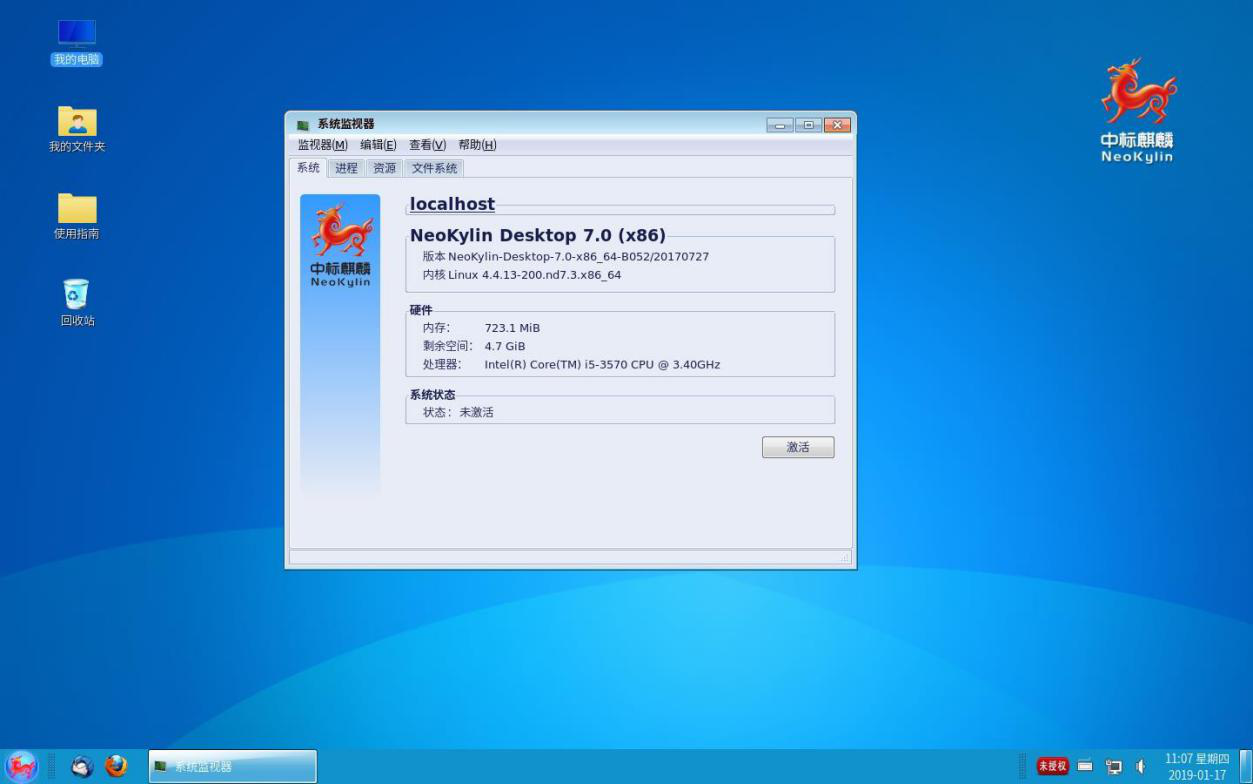Click the volume speaker tray icon

click(x=1140, y=767)
